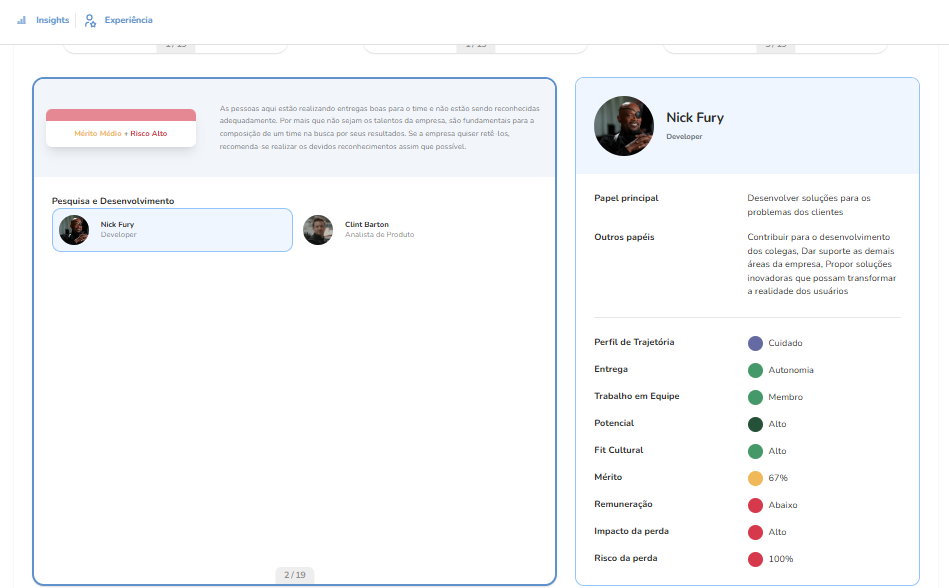Click the 100% loss risk value

781,559
